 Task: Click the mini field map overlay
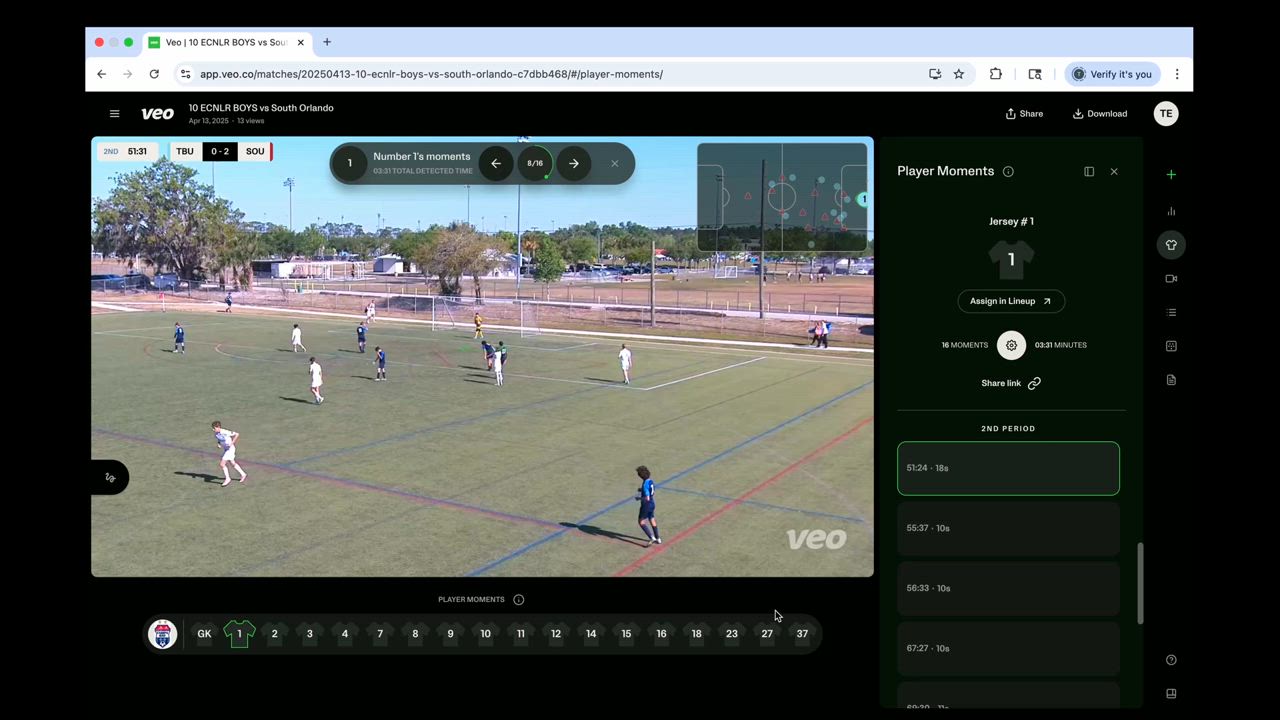pyautogui.click(x=782, y=197)
